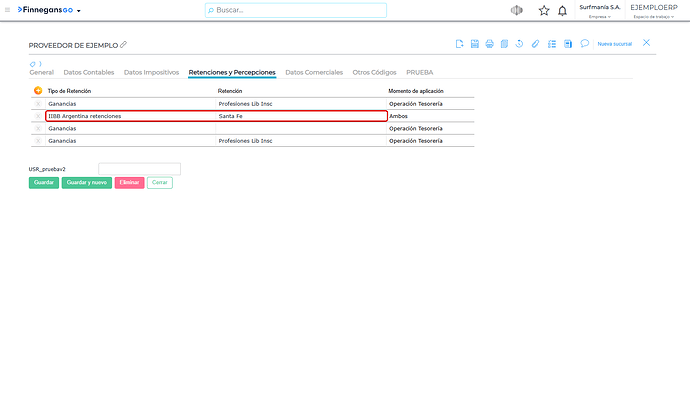Click the USR_pruebav2 input field
The image size is (690, 402).
pyautogui.click(x=139, y=169)
